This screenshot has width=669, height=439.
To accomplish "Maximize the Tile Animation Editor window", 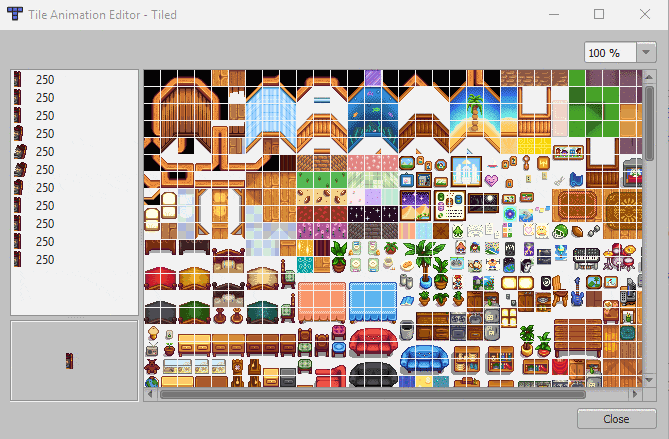I will (599, 15).
